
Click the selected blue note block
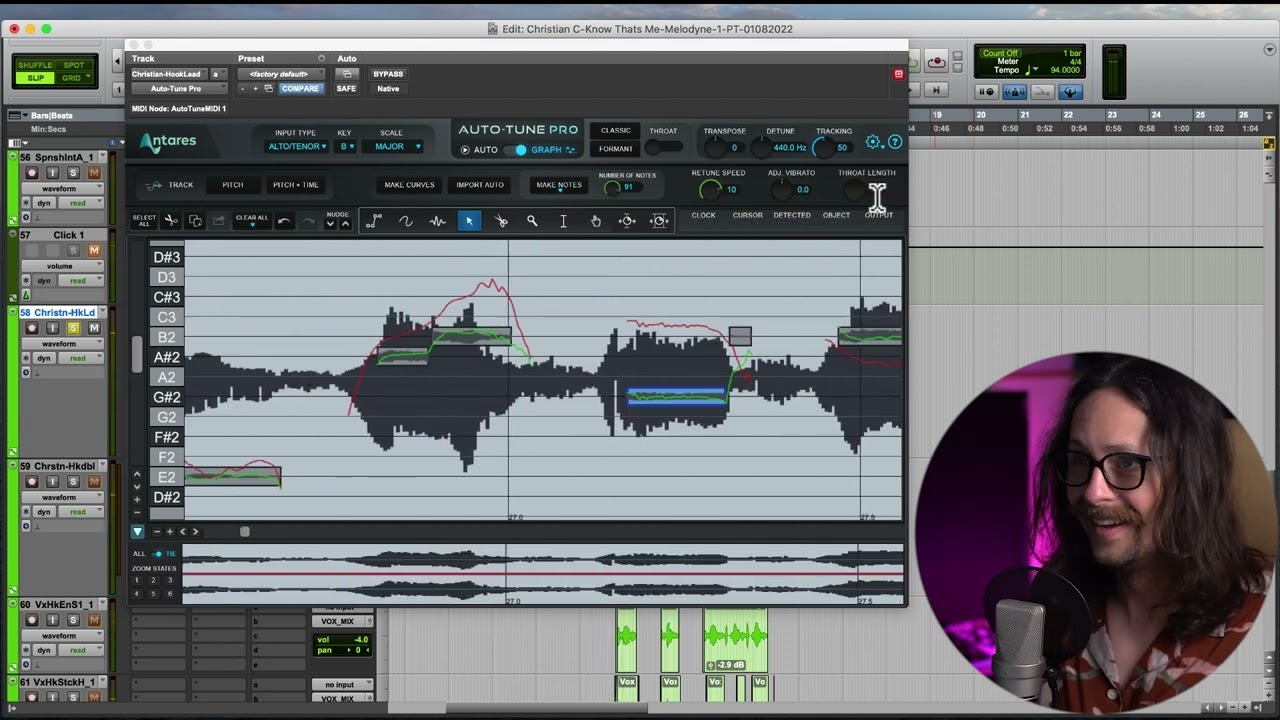click(675, 396)
